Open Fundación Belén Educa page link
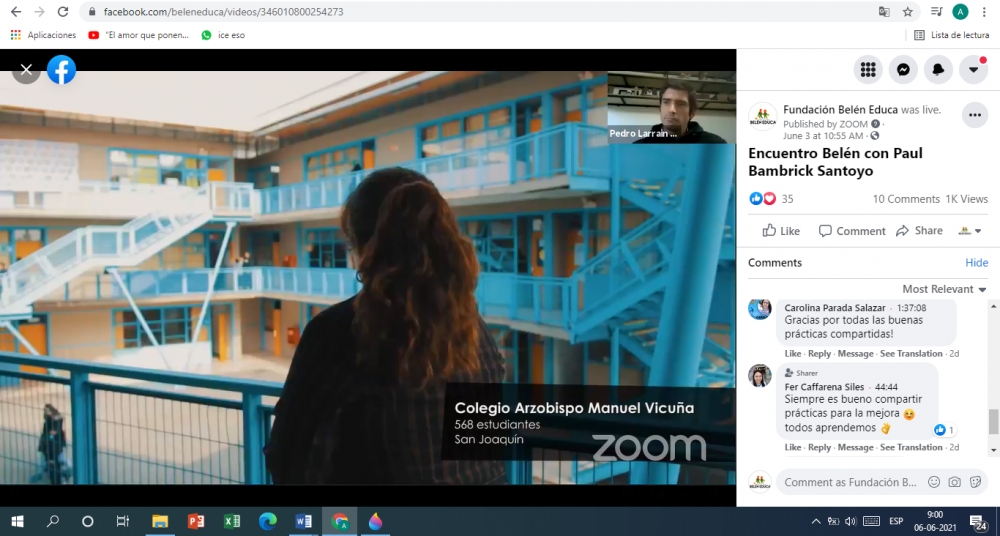1000x536 pixels. pyautogui.click(x=840, y=110)
